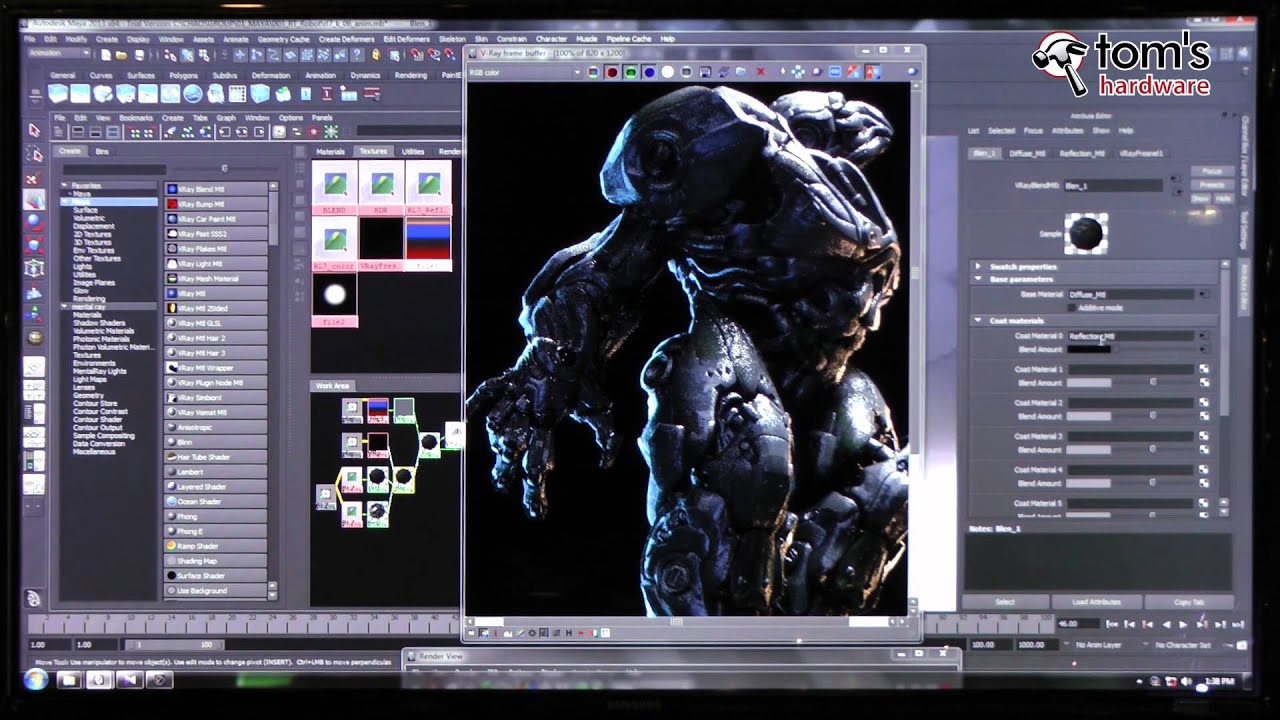Switch to the Rendering shelf tab
The image size is (1280, 720).
(410, 75)
